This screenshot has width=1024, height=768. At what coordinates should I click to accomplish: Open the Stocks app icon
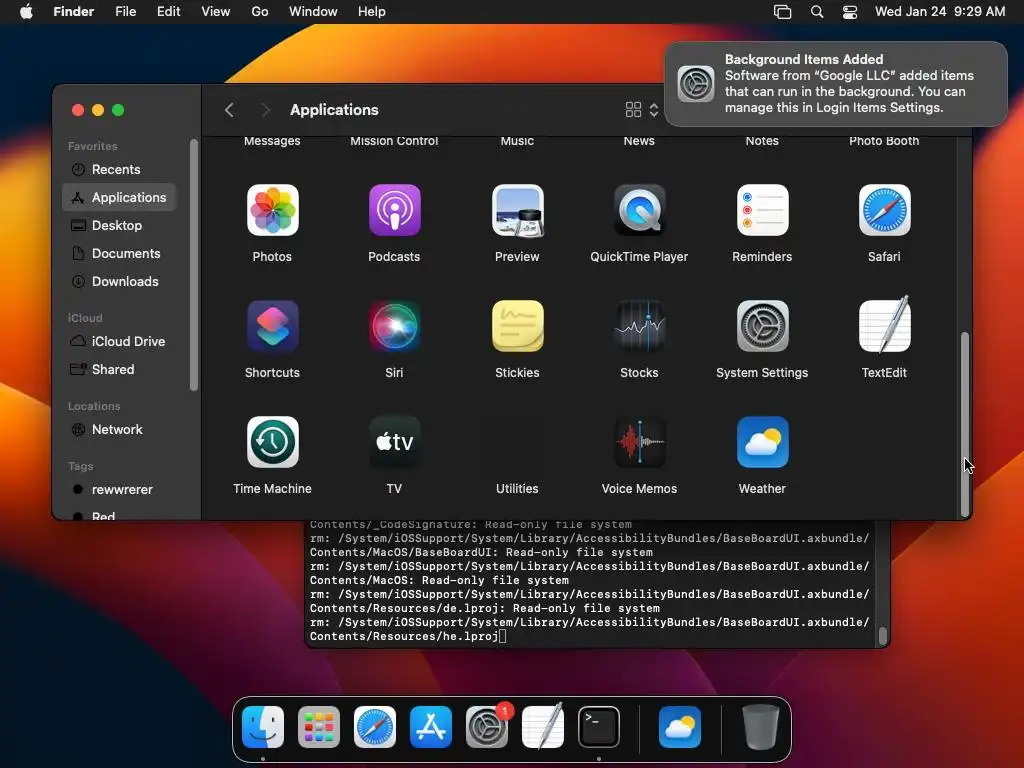639,326
